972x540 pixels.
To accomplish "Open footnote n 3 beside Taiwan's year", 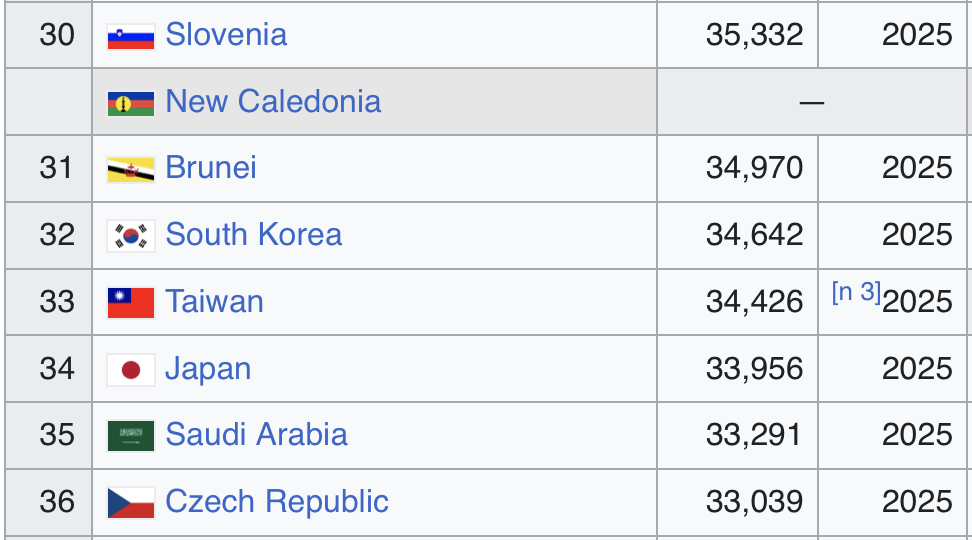I will [x=856, y=291].
